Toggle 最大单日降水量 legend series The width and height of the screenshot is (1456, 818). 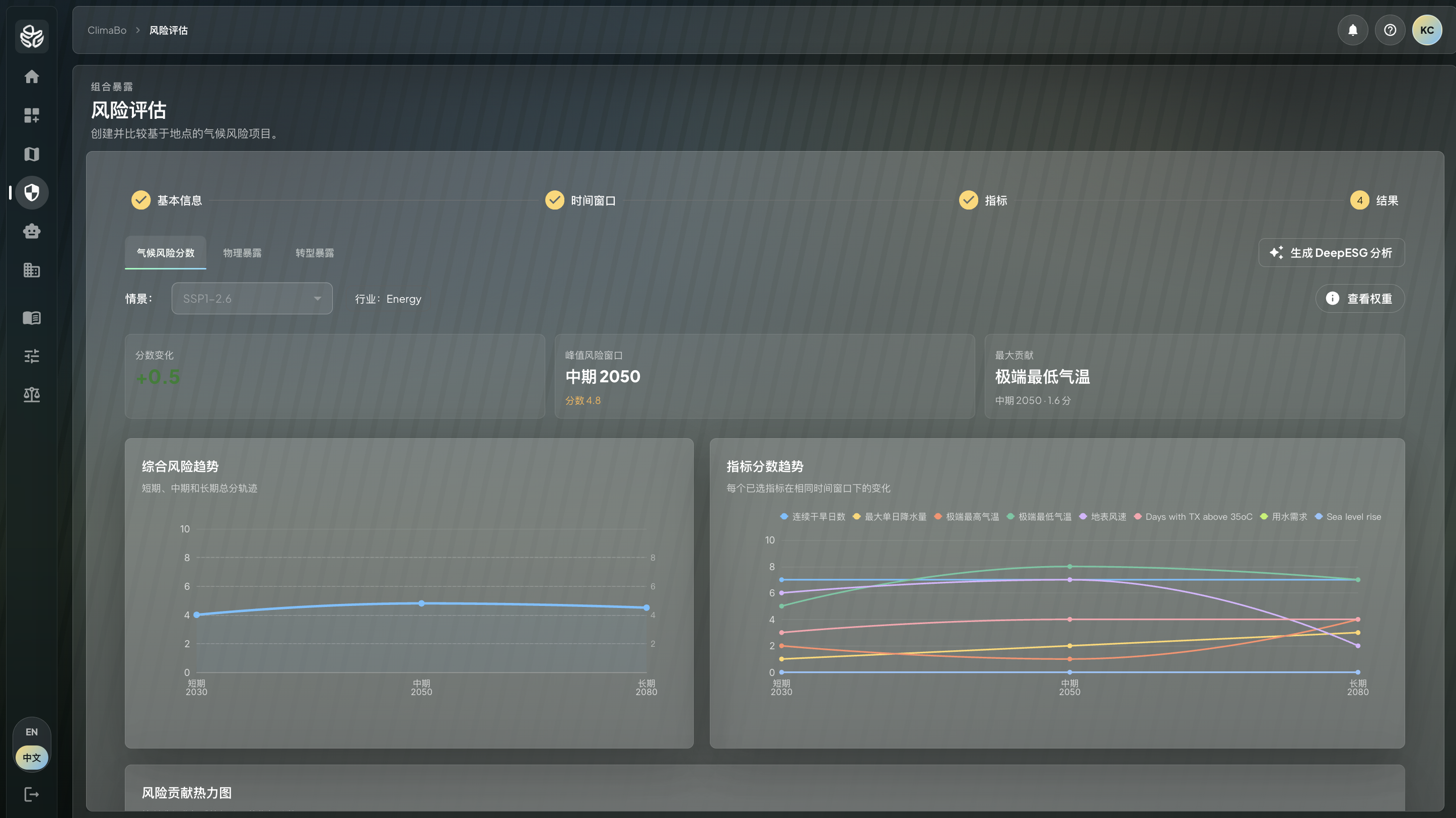pos(890,517)
